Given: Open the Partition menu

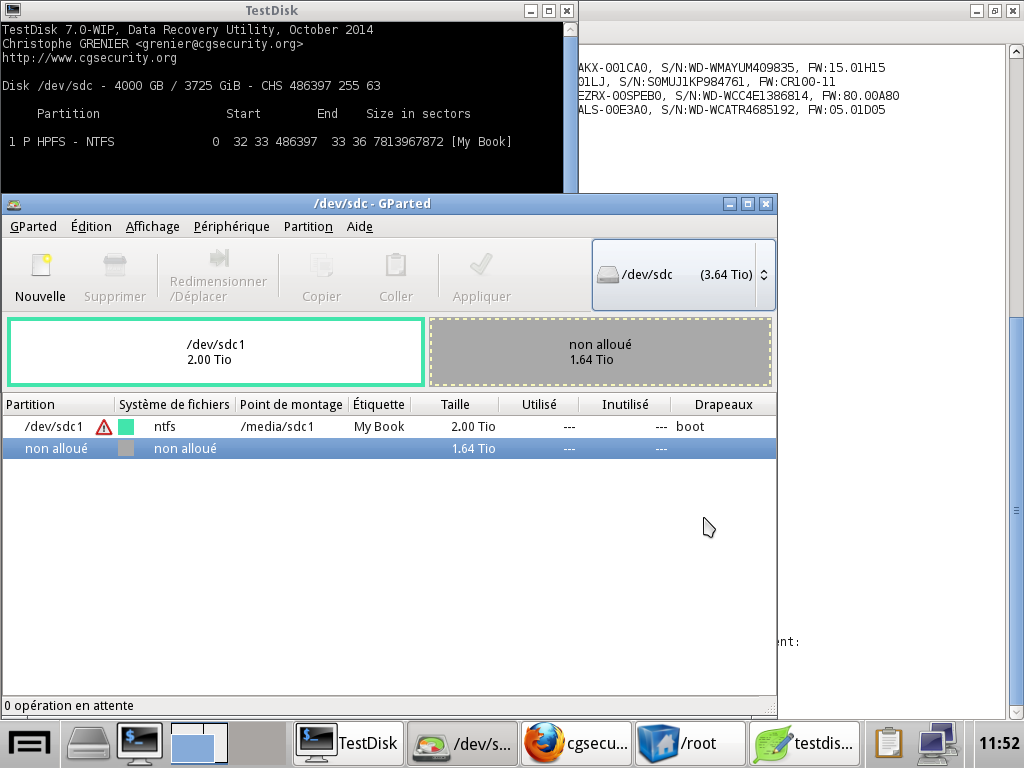Looking at the screenshot, I should pos(308,227).
